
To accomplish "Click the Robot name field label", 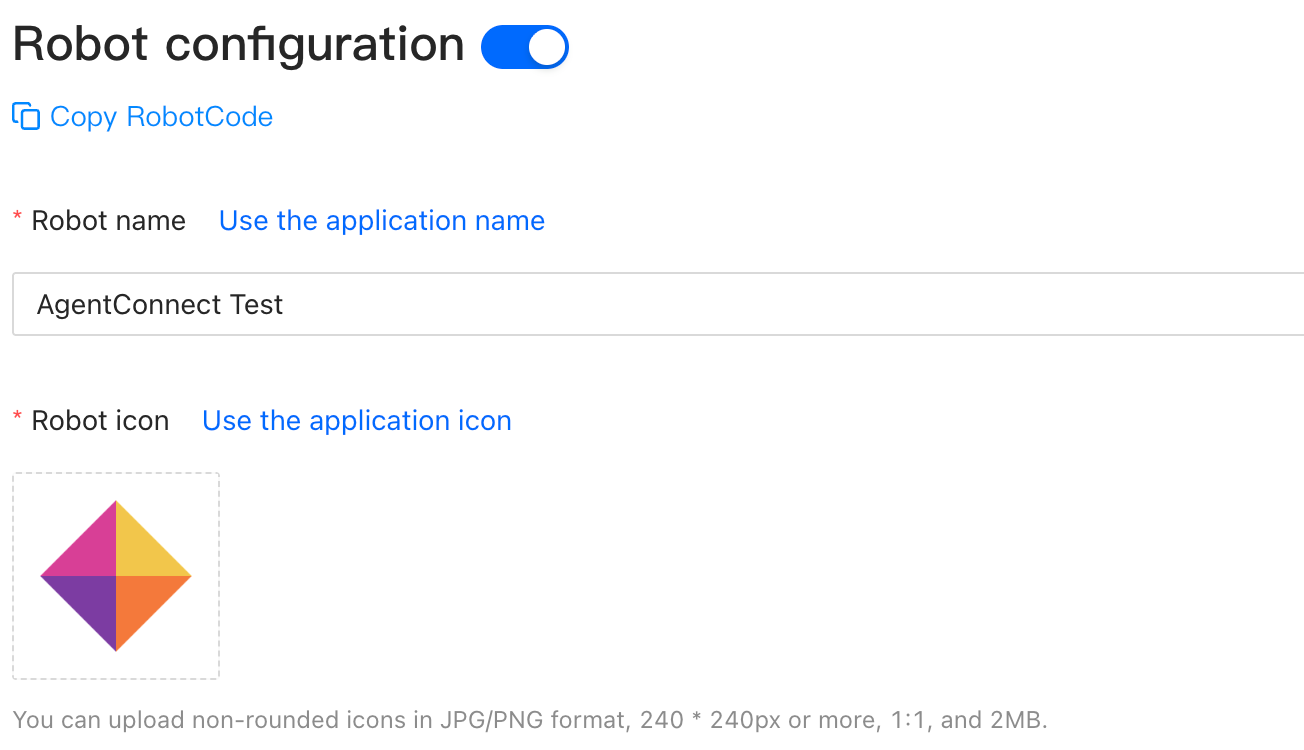I will pyautogui.click(x=108, y=221).
